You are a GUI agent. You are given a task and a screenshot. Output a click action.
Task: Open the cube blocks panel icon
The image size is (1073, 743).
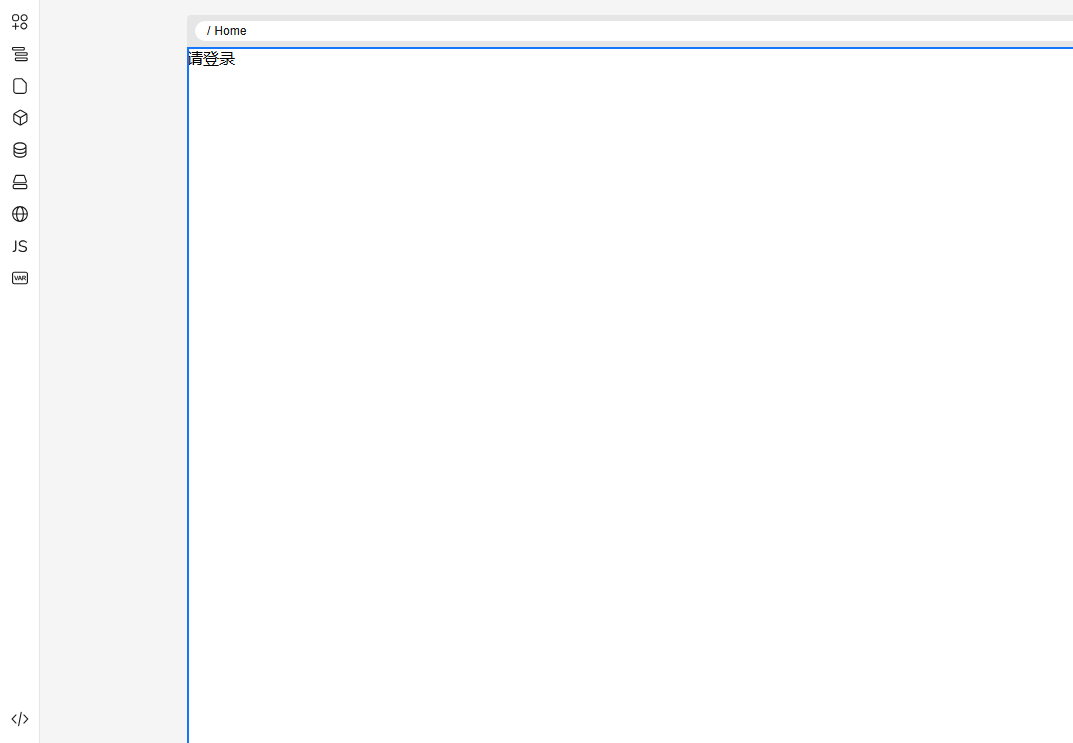coord(20,118)
